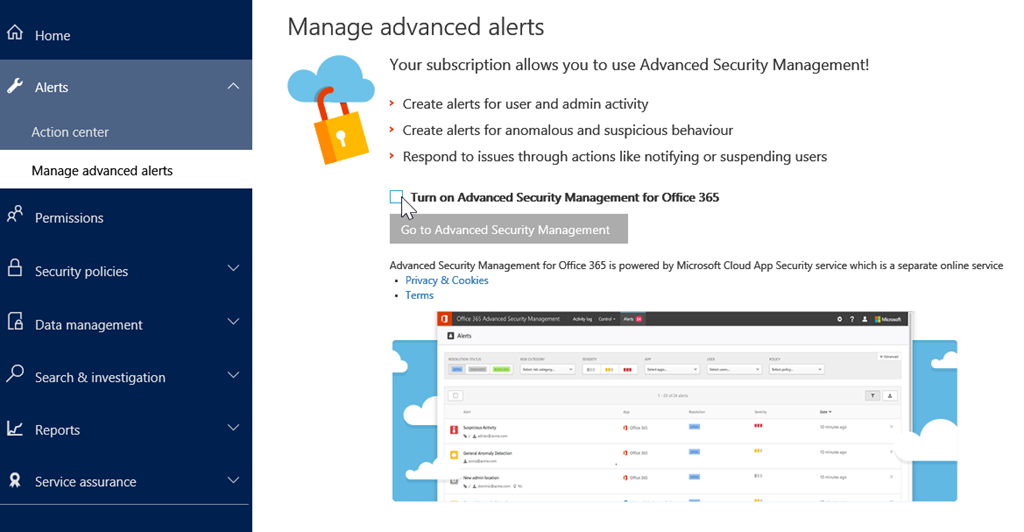Expand the Reports section chevron
The height and width of the screenshot is (532, 1024).
pos(233,429)
